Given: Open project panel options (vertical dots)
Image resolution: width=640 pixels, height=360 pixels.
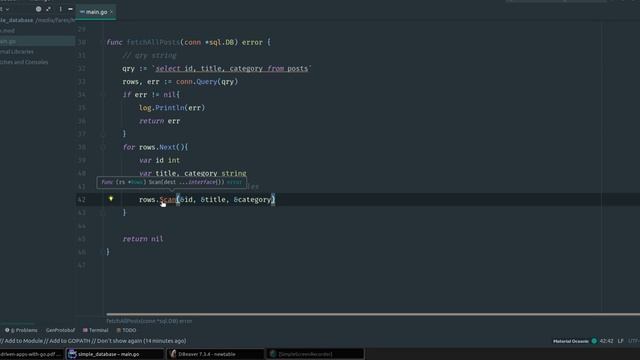Looking at the screenshot, I should (x=60, y=9).
